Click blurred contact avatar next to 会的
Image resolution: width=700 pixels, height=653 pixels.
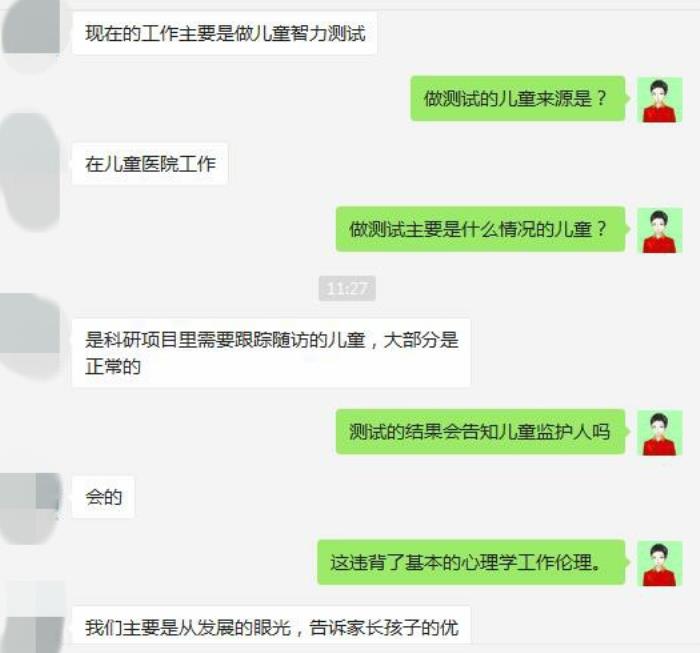coord(29,508)
